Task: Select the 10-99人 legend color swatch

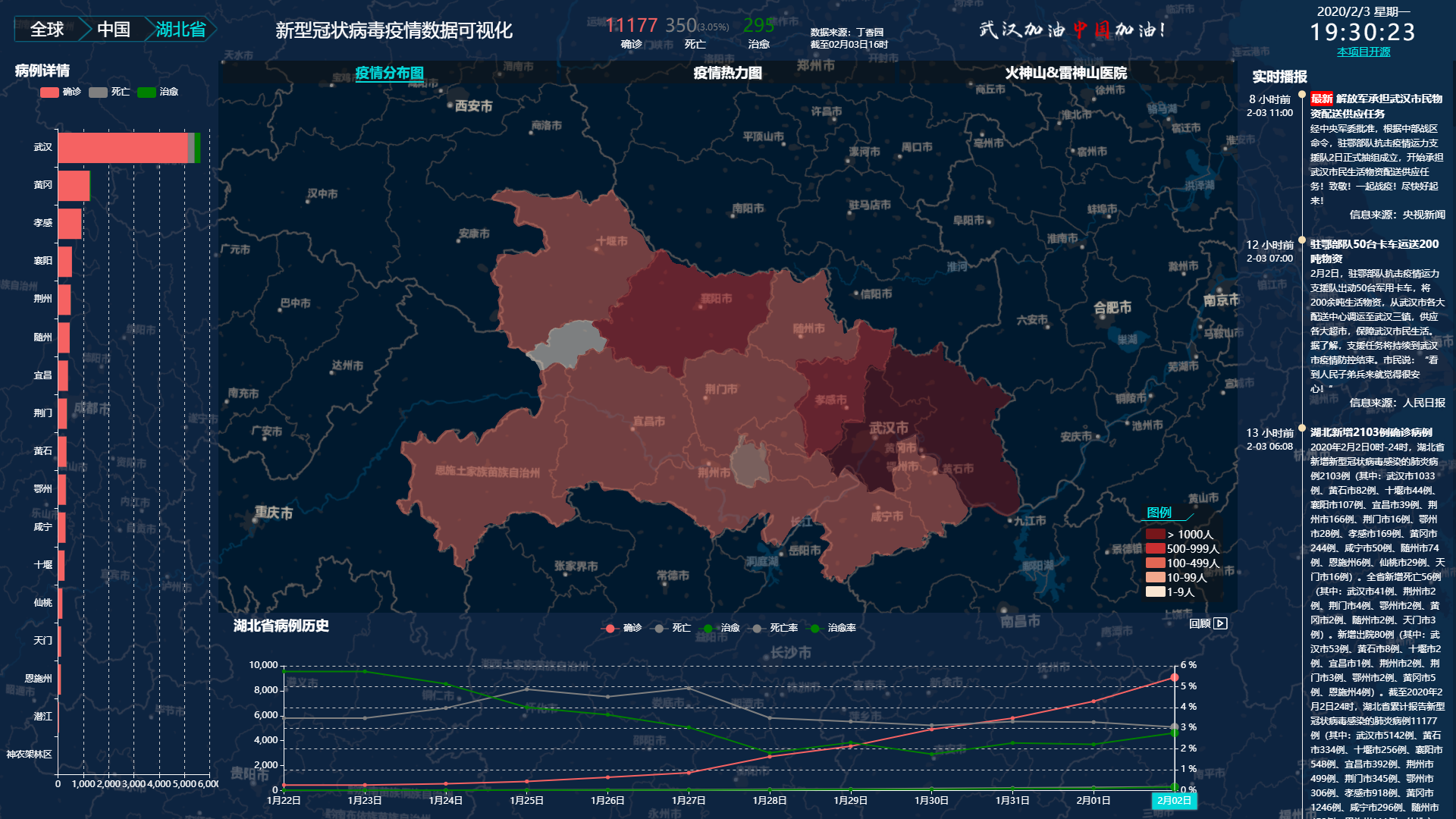Action: [x=1155, y=577]
